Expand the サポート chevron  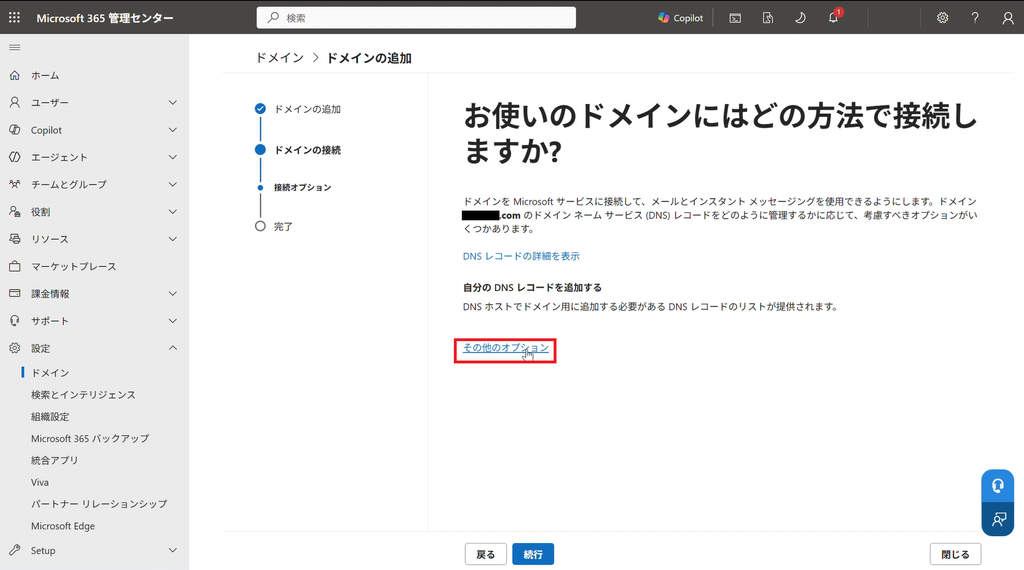(172, 321)
